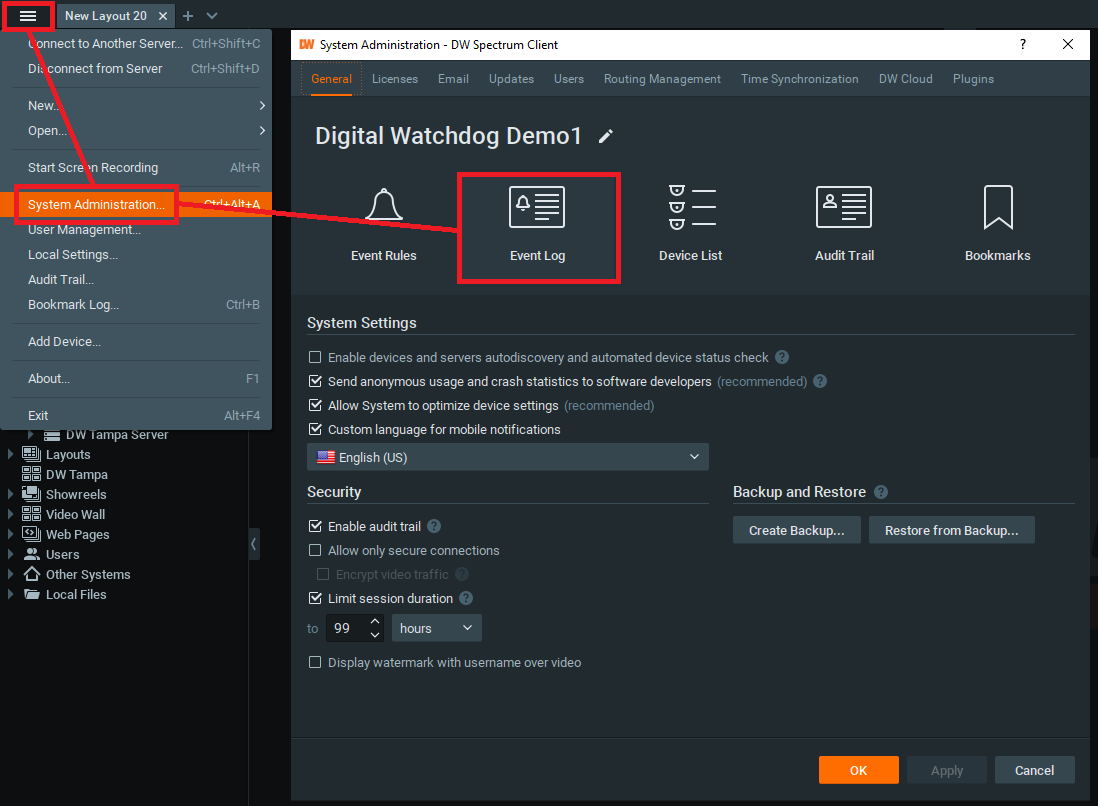The width and height of the screenshot is (1098, 806).
Task: Open Event Rules icon
Action: [384, 206]
